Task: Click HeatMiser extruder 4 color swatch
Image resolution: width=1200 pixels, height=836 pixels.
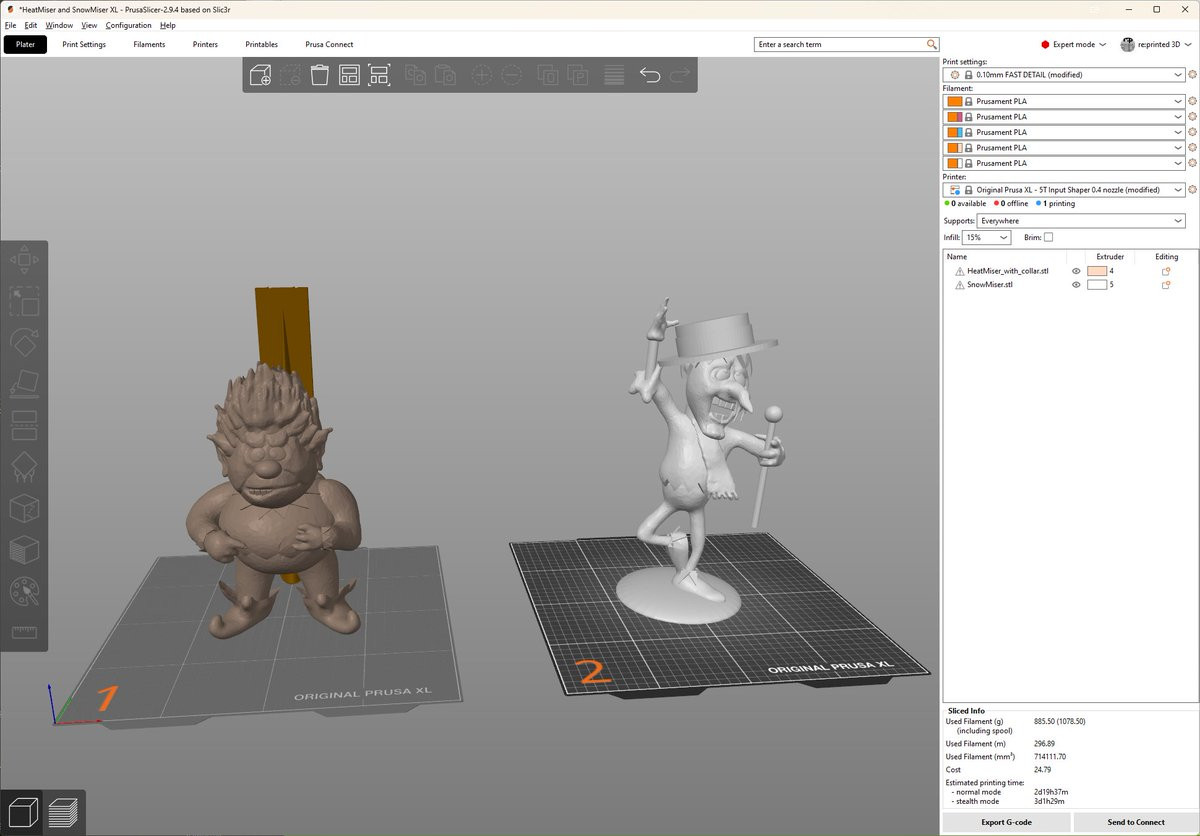Action: click(1097, 271)
